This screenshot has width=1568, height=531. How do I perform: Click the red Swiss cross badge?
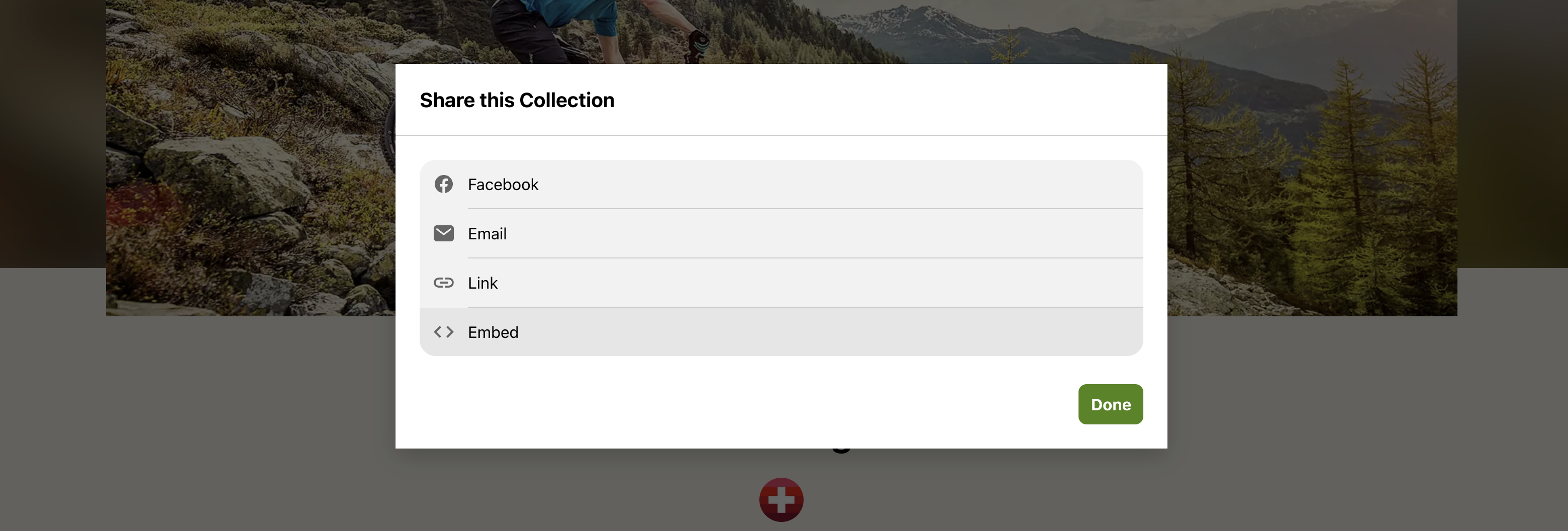pos(781,499)
